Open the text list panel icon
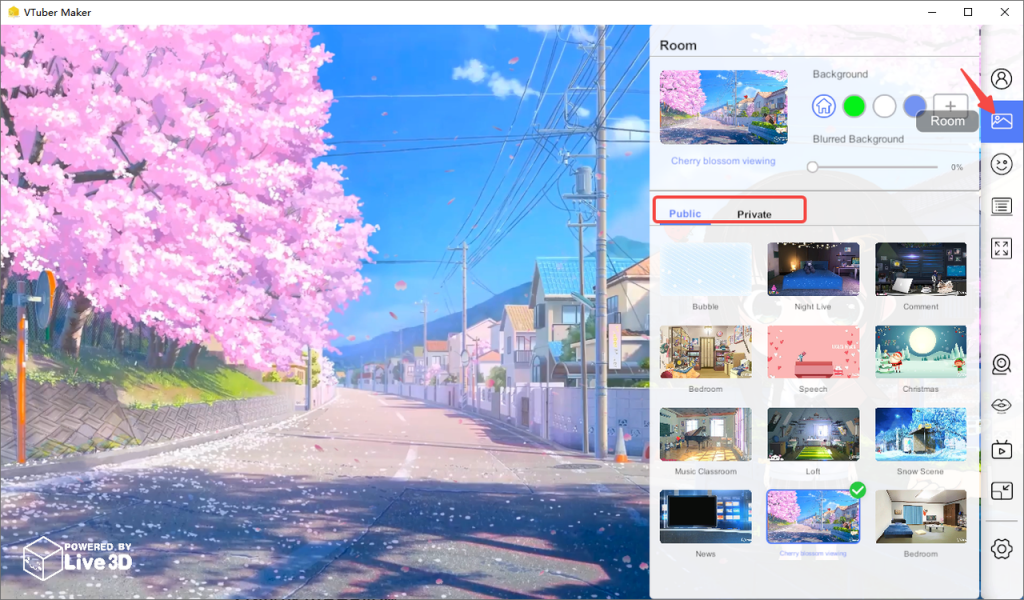1024x600 pixels. coord(1001,207)
